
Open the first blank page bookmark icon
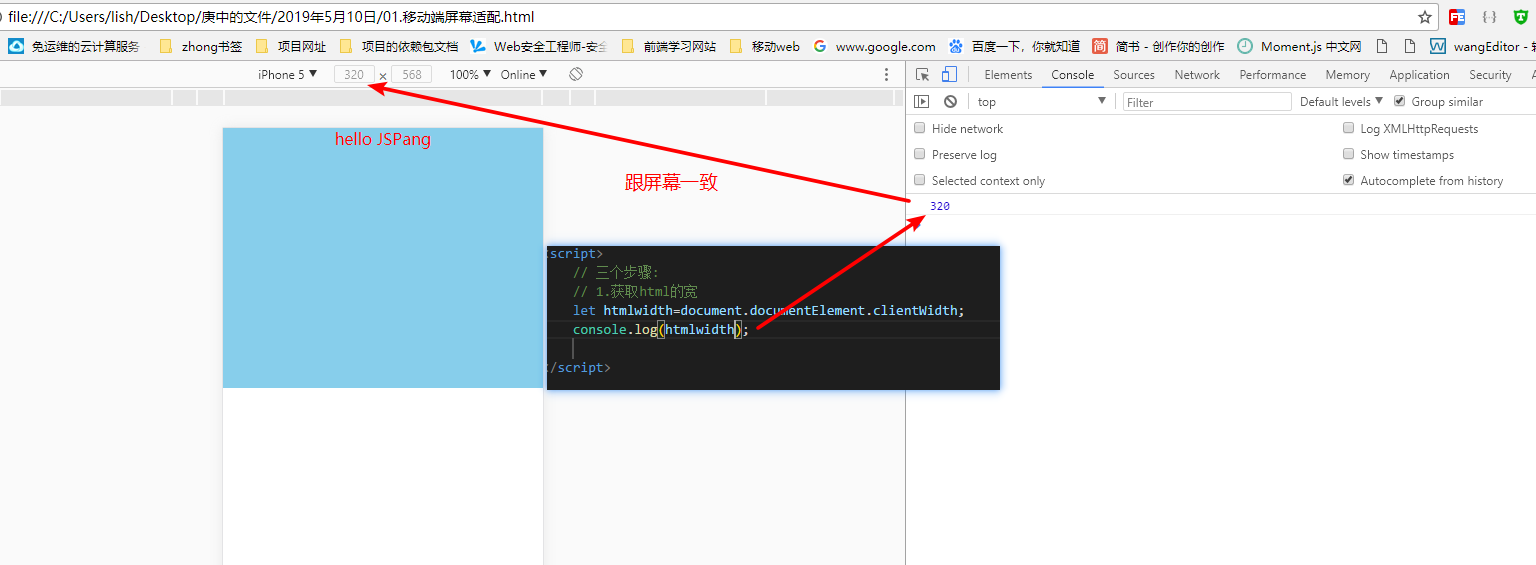[1382, 46]
